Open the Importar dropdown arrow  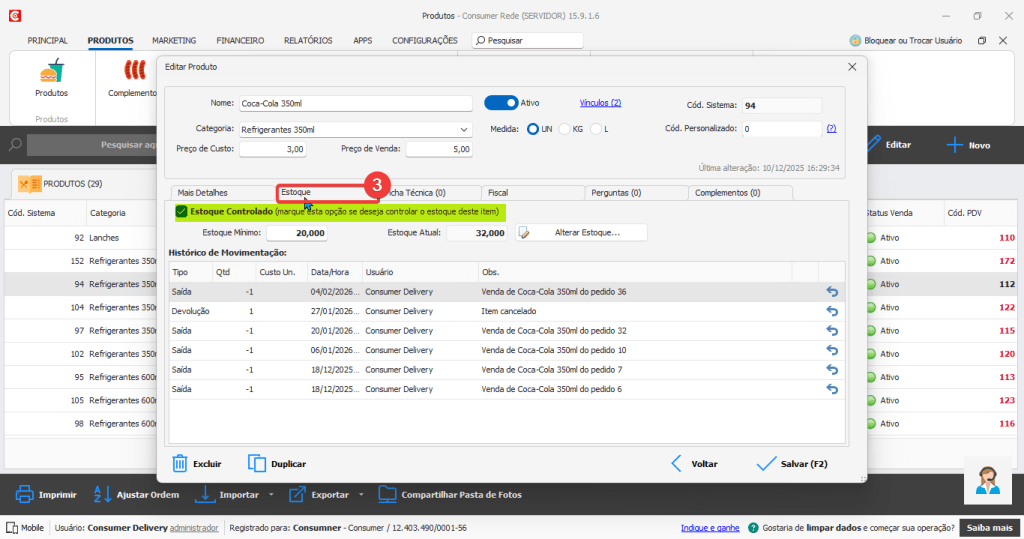click(x=271, y=495)
